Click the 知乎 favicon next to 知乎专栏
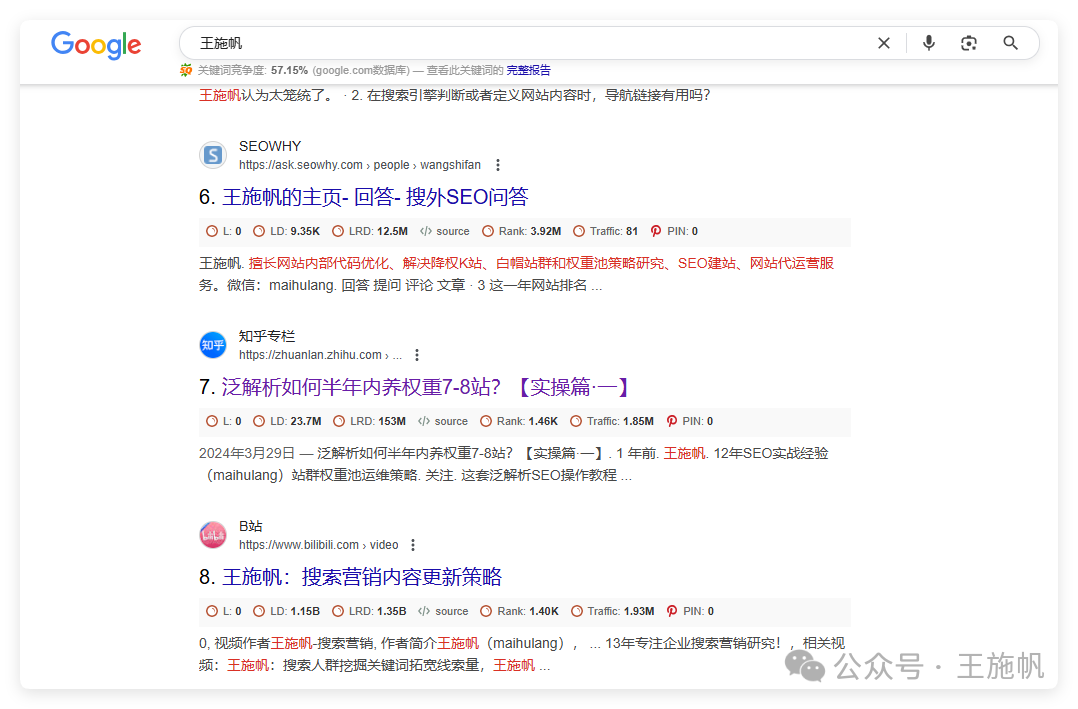Viewport: 1078px width, 709px height. coord(212,345)
